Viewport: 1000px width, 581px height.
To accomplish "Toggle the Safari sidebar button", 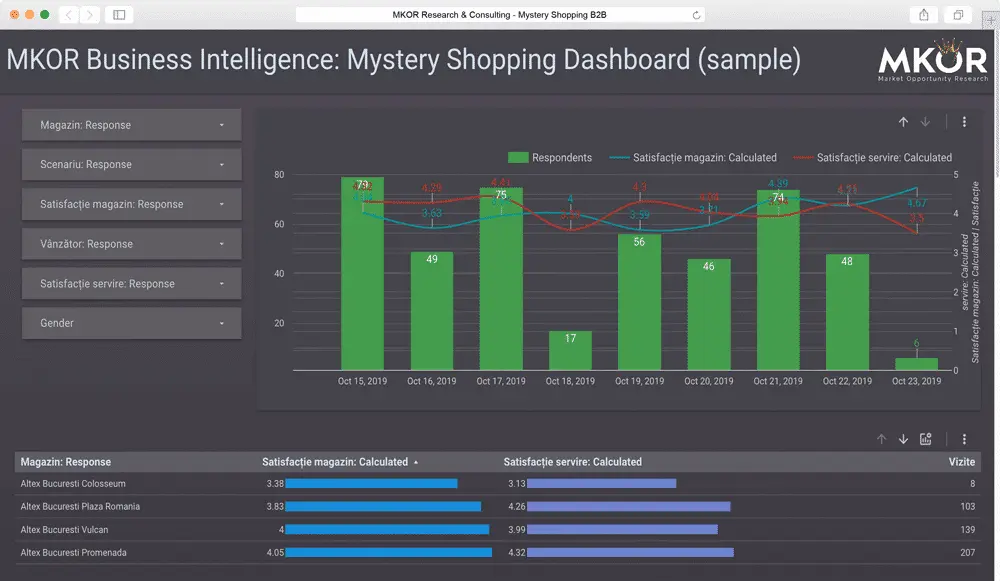I will pos(119,15).
